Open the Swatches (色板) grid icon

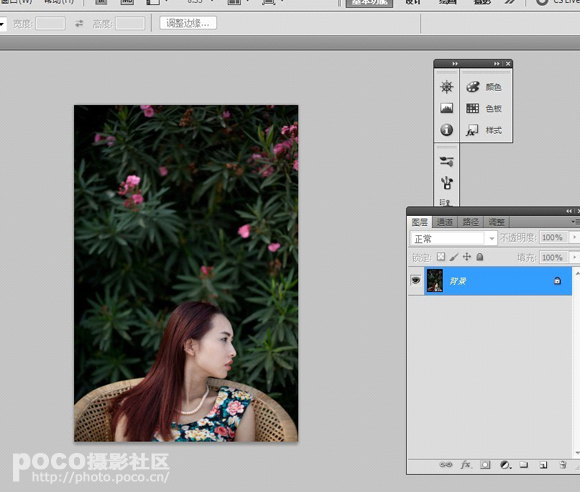coord(472,108)
